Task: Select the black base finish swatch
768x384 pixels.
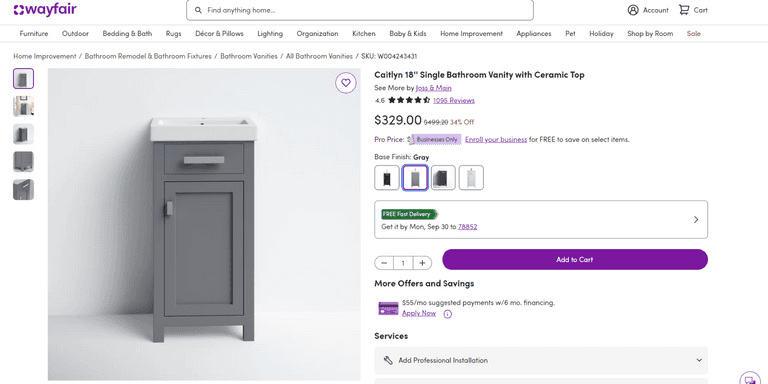Action: 387,177
